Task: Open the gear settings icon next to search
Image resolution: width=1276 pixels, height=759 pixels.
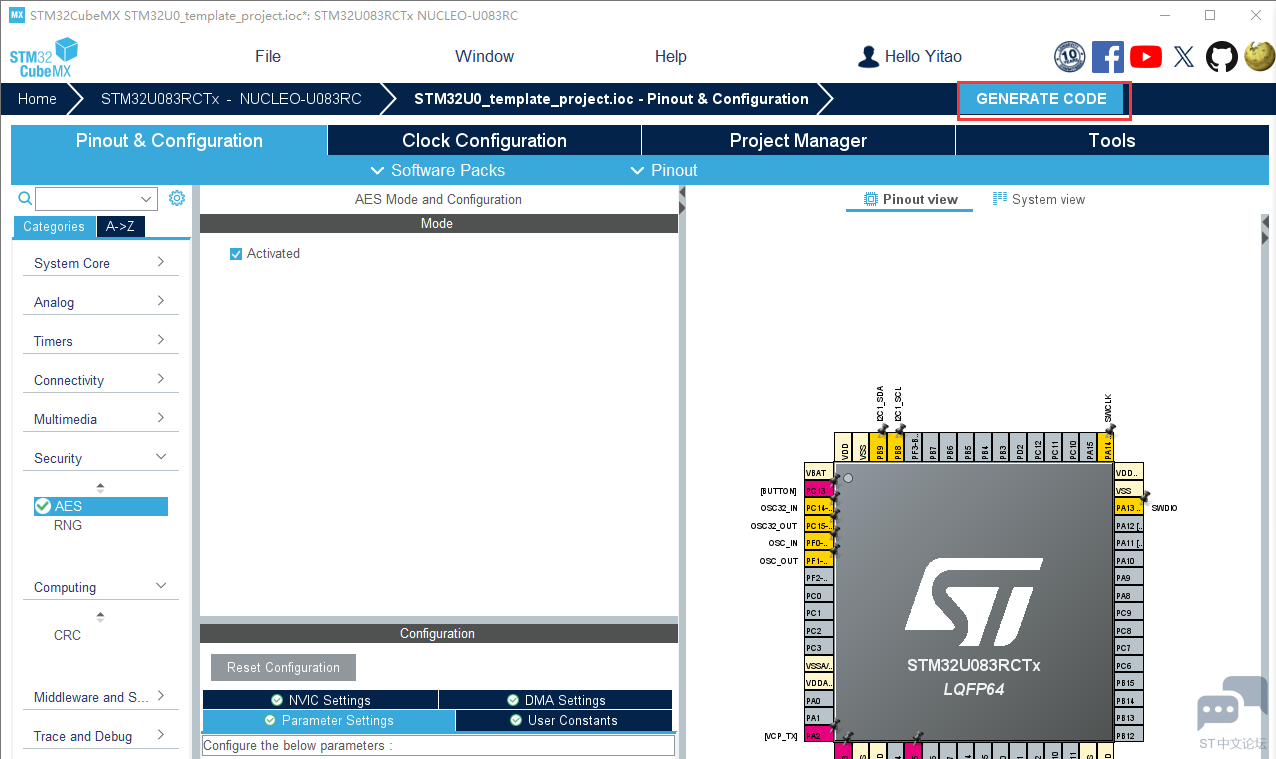Action: [177, 198]
